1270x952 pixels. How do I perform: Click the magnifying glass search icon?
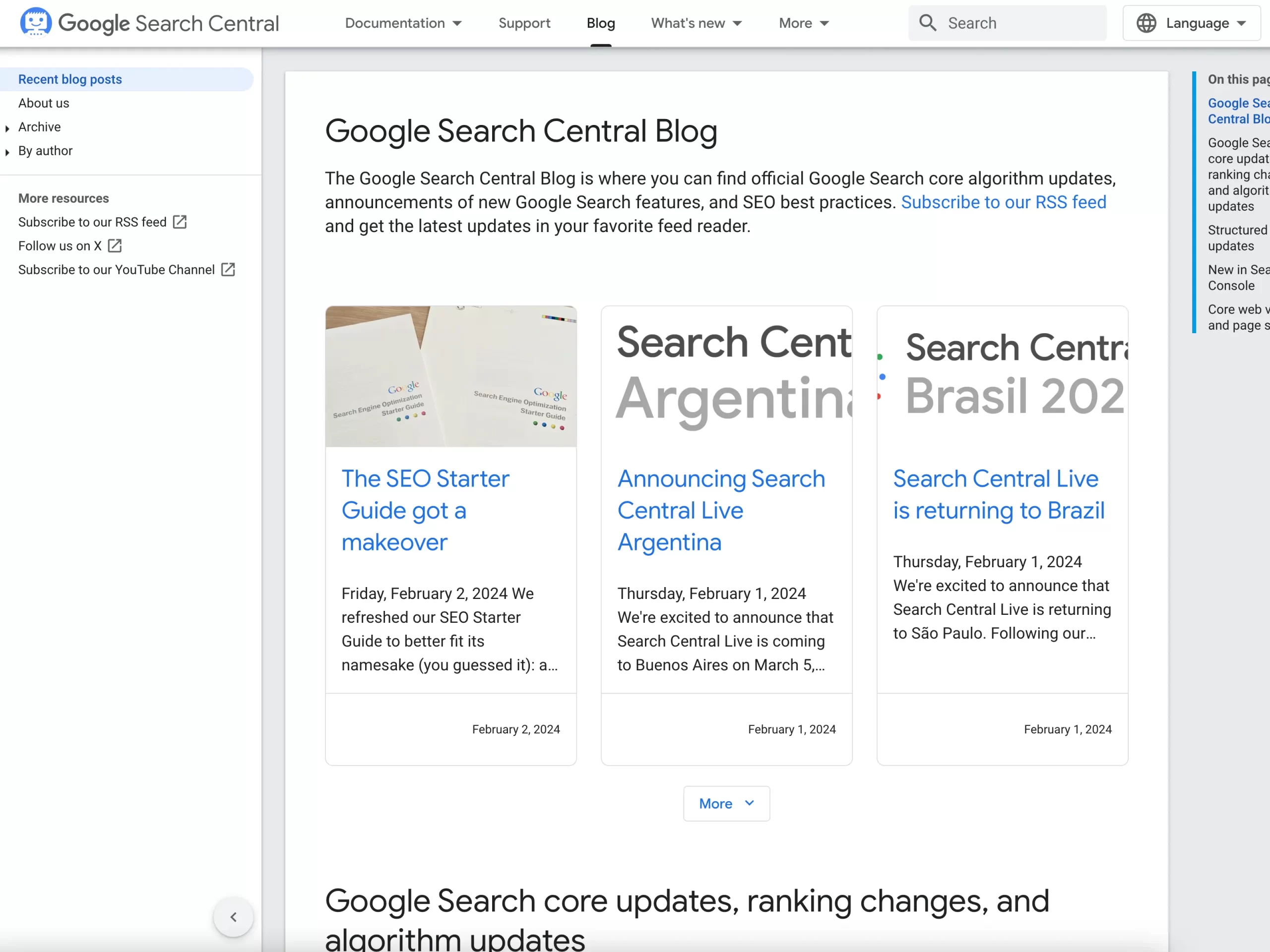(x=927, y=23)
